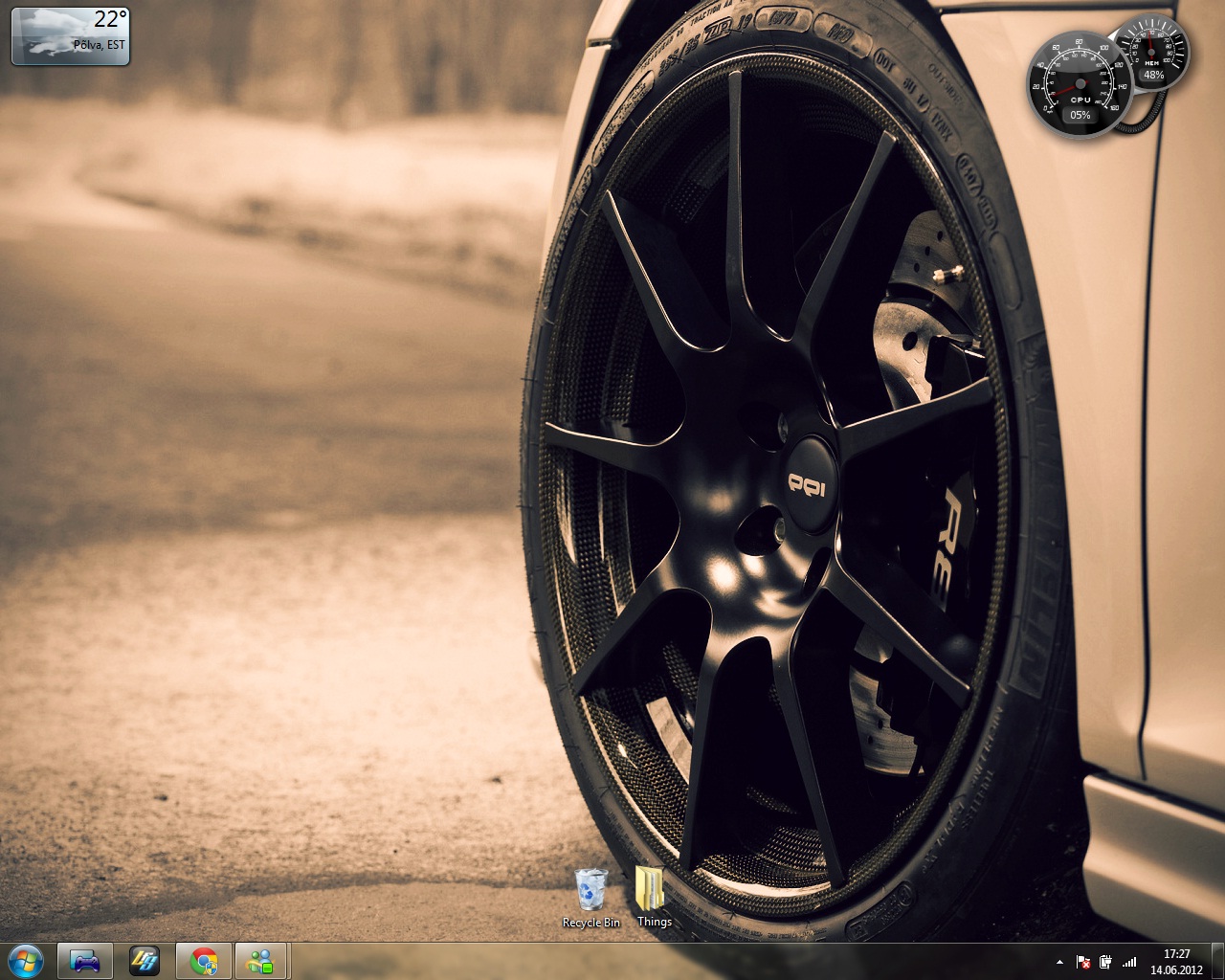
Task: Select the "Põlva, EST" weather location text
Action: click(x=100, y=45)
